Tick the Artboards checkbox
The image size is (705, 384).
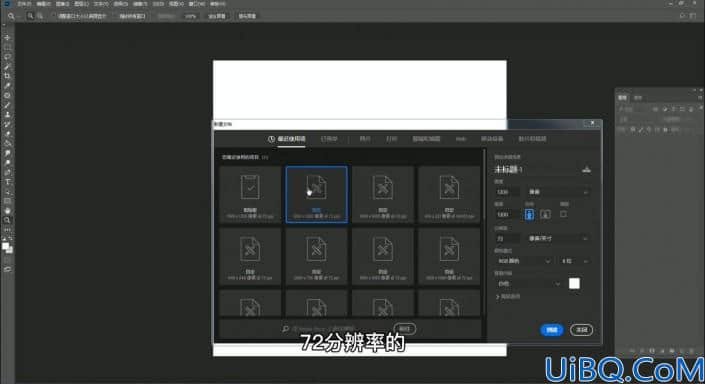(x=563, y=214)
